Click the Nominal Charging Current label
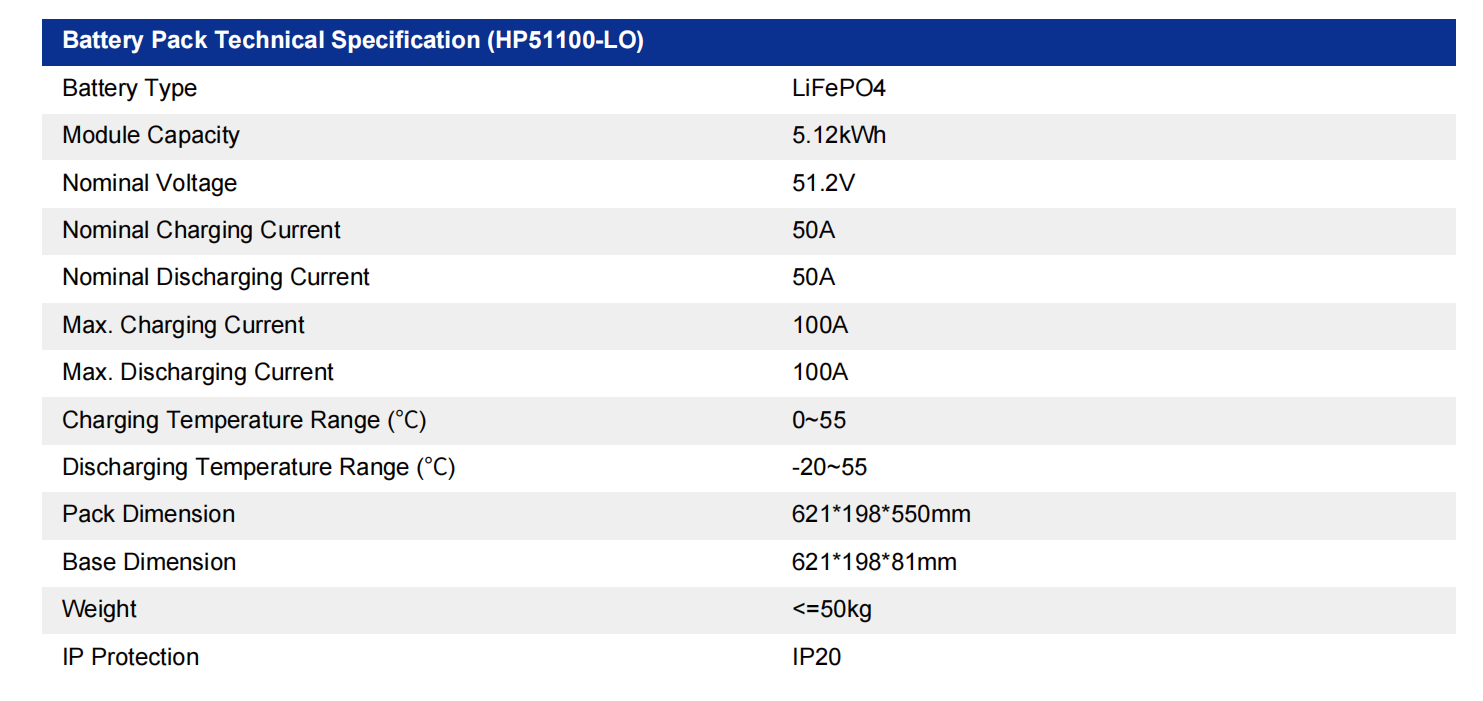This screenshot has height=701, width=1483. [x=201, y=230]
